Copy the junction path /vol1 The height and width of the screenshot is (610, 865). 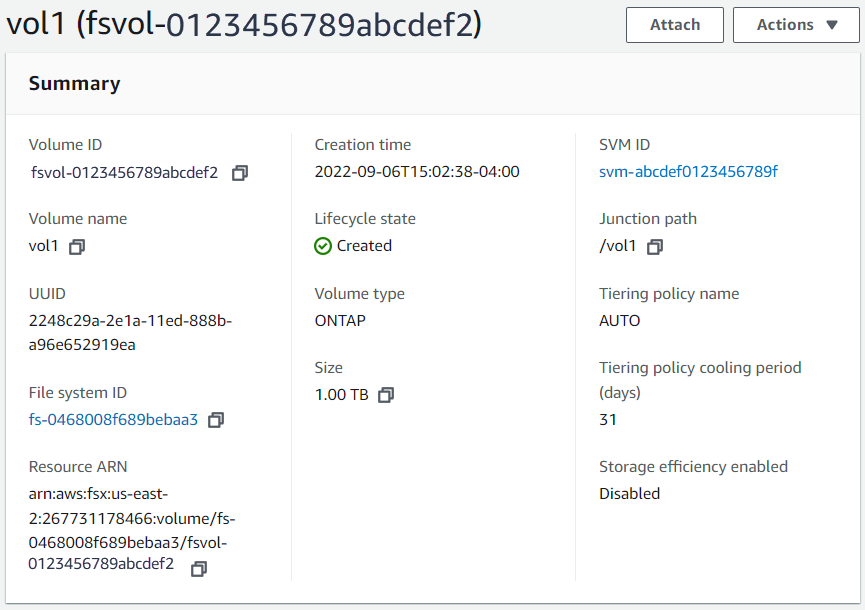pyautogui.click(x=655, y=246)
